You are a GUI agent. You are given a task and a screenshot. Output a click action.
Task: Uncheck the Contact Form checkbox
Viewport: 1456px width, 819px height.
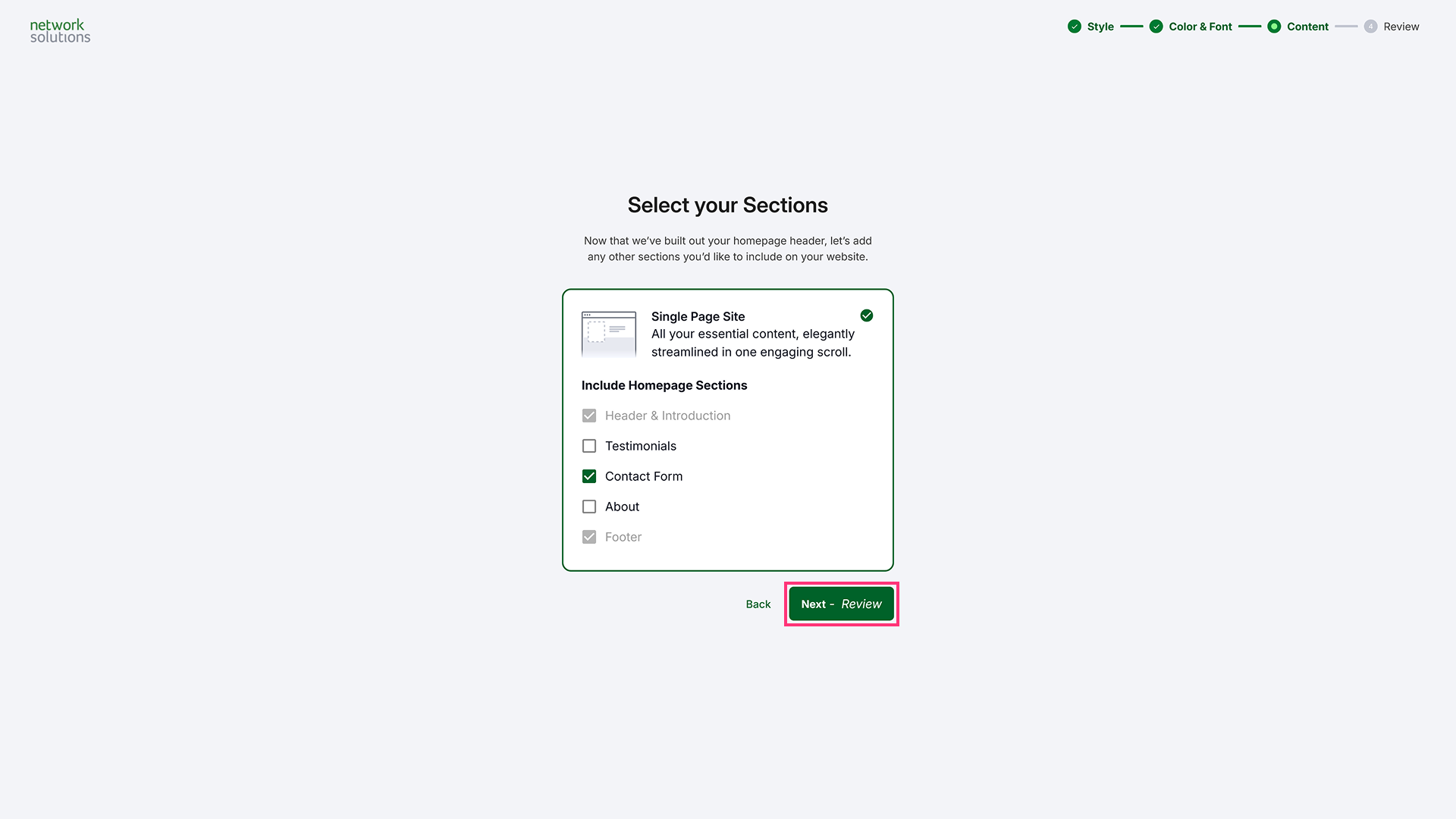(x=589, y=476)
